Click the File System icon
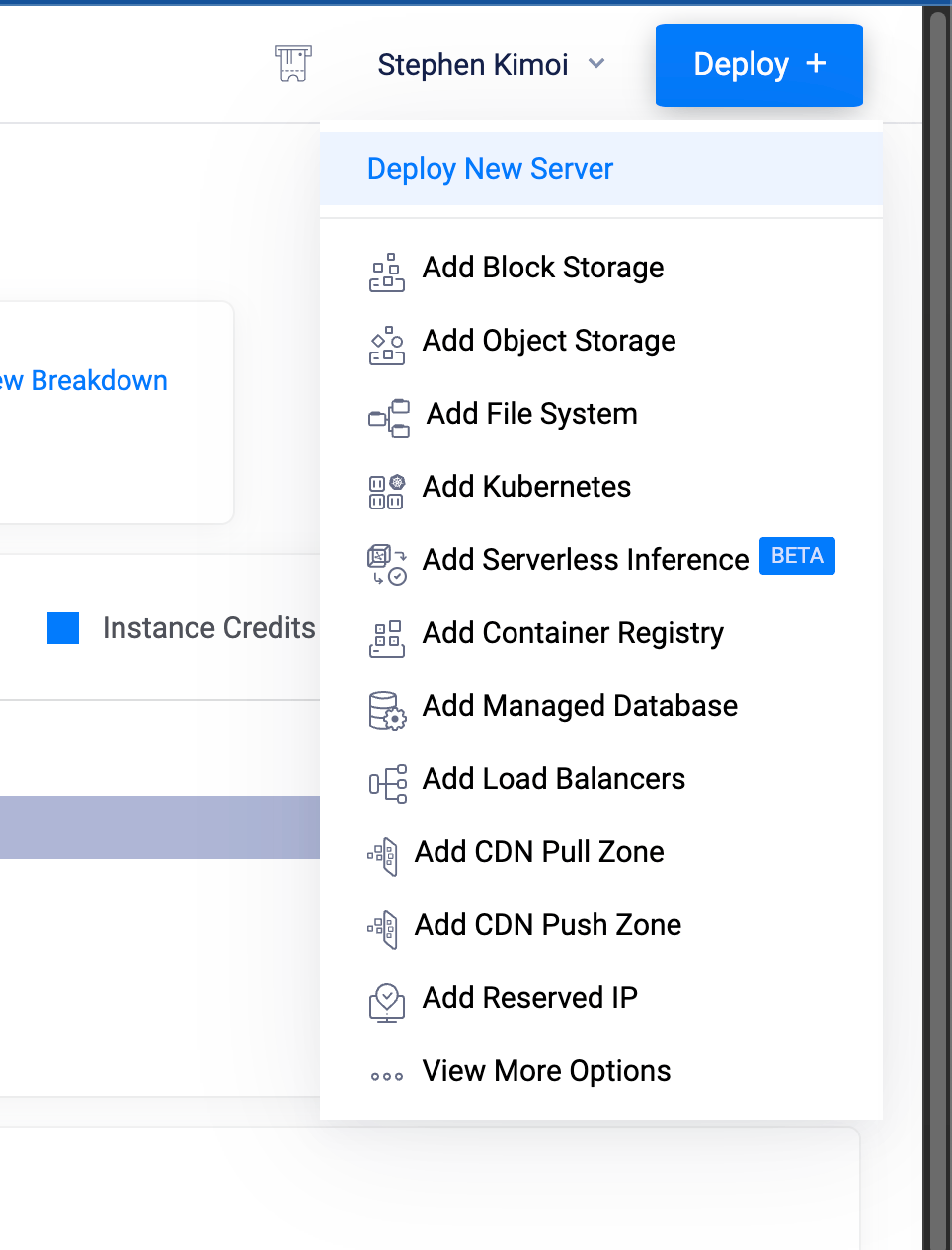 pos(388,418)
